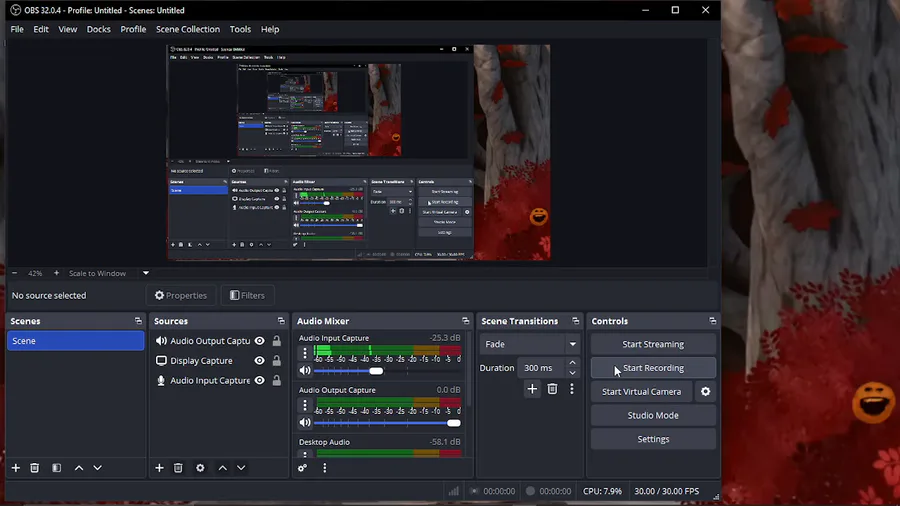Toggle lock on Audio Output Capture source

coord(277,341)
